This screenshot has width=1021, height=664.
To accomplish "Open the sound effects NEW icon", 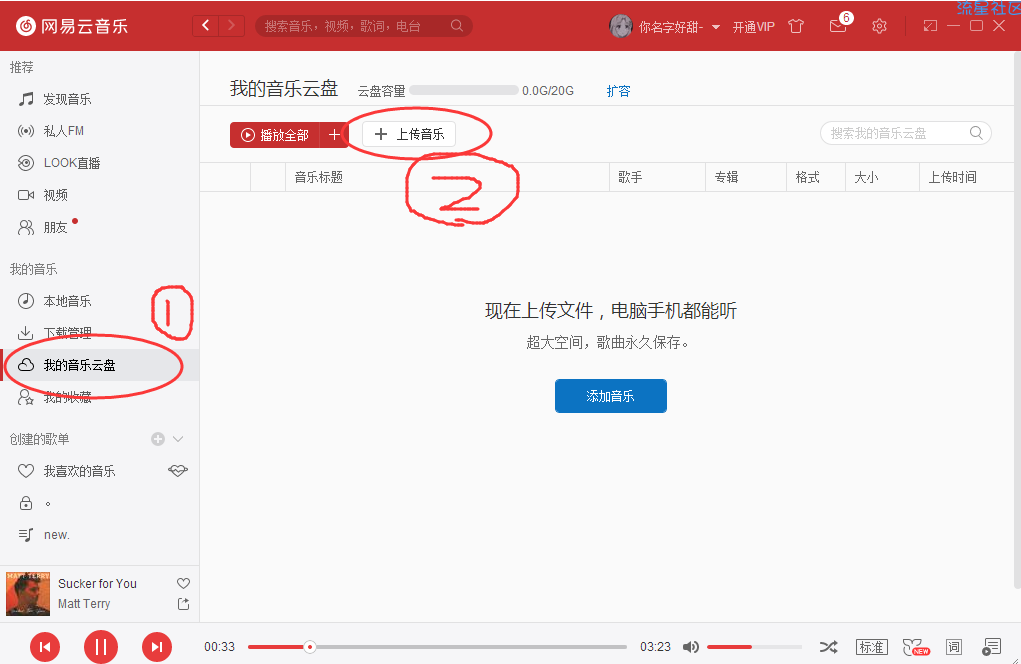I will tap(916, 647).
